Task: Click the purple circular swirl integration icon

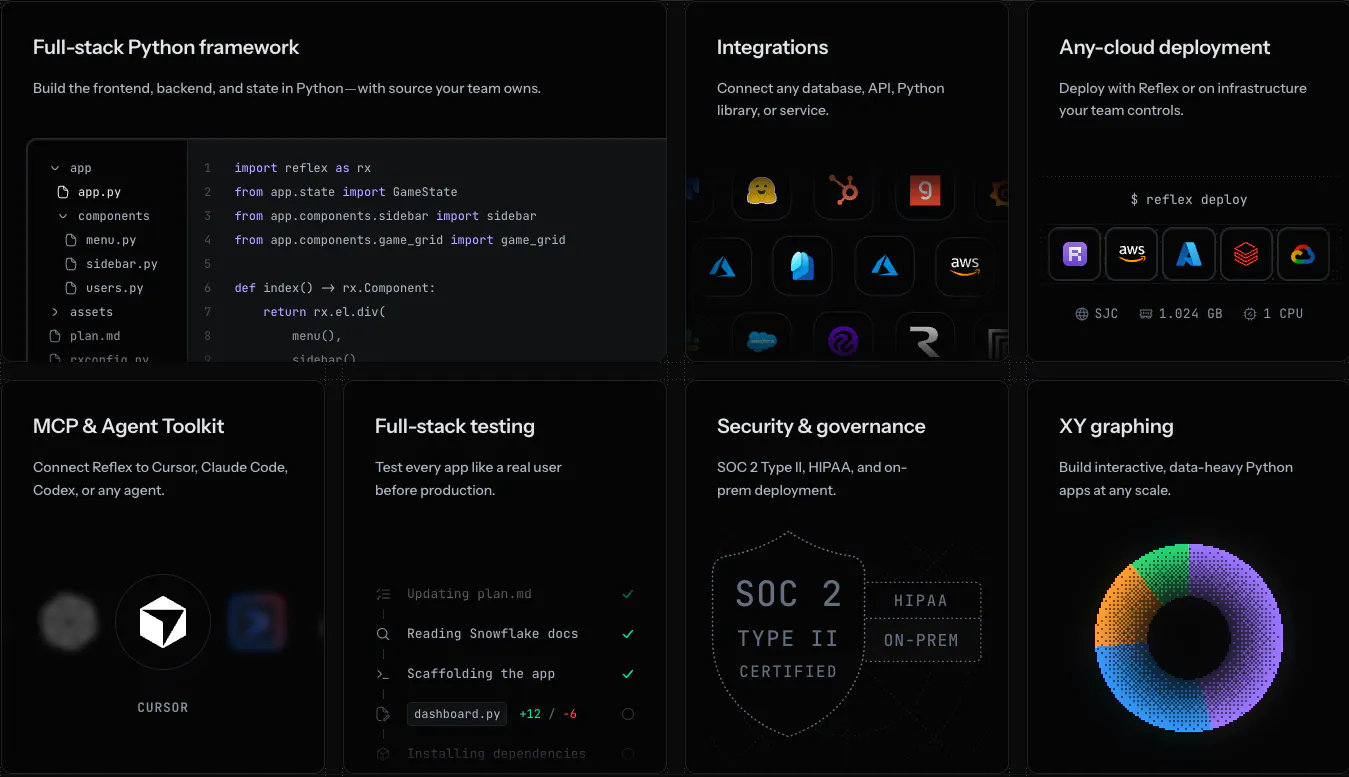Action: coord(843,340)
